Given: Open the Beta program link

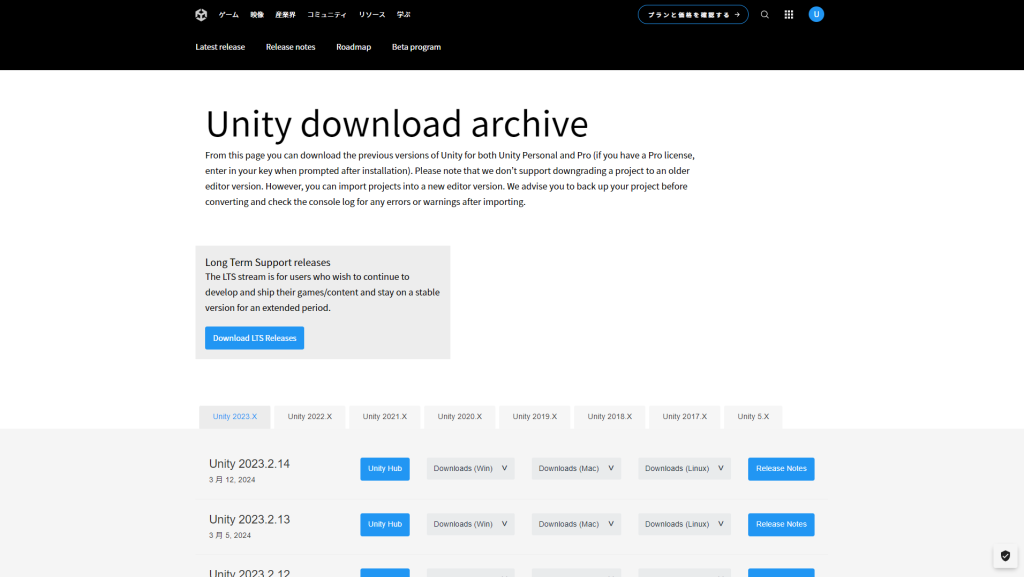Looking at the screenshot, I should click(x=416, y=47).
